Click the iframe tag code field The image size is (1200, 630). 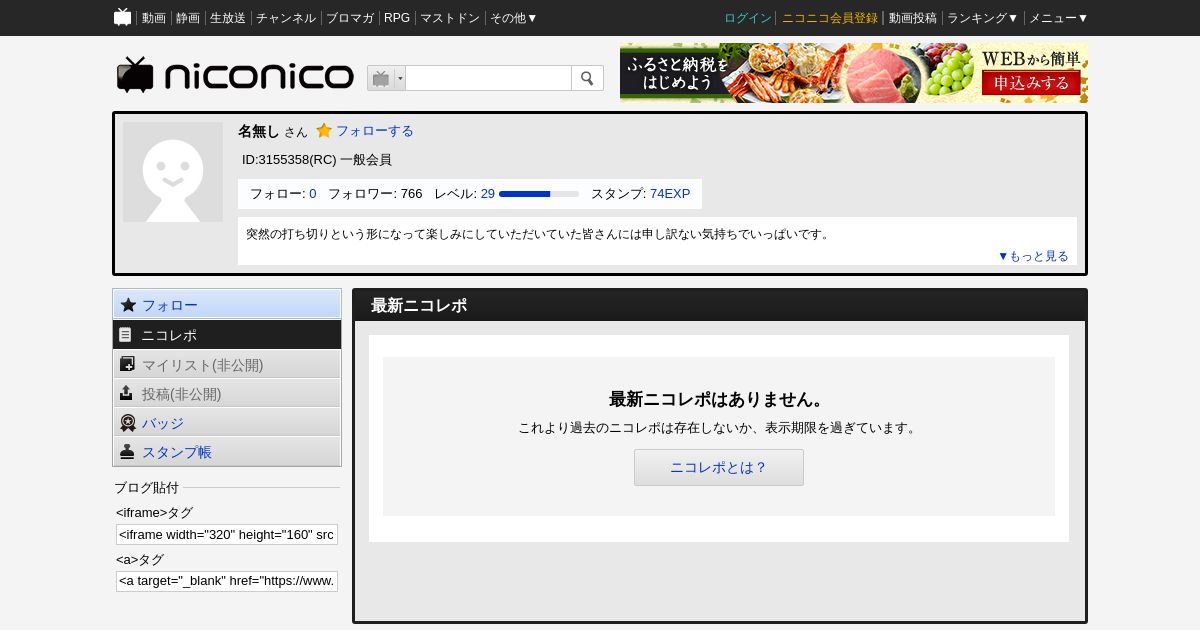[x=227, y=535]
